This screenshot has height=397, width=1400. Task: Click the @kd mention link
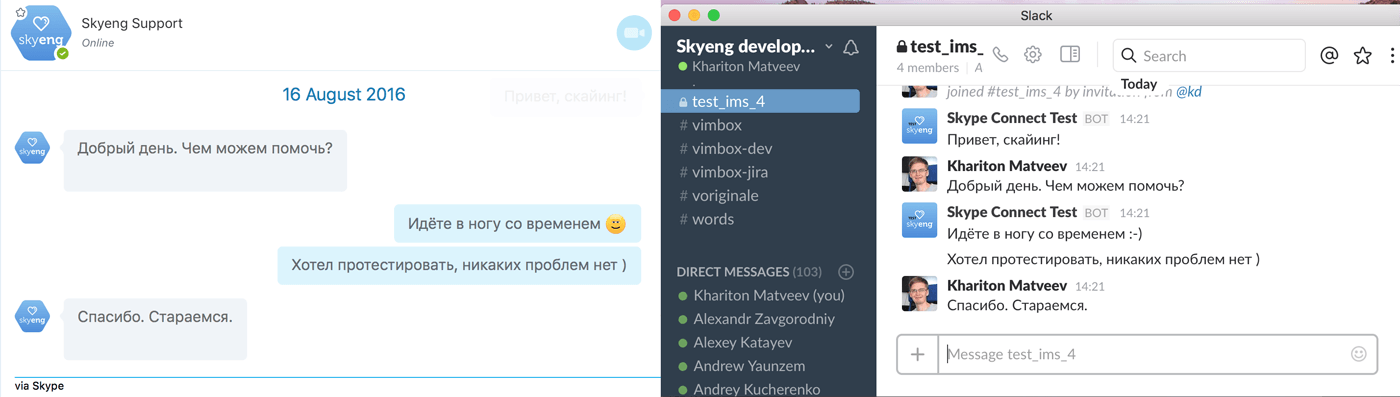[1188, 91]
